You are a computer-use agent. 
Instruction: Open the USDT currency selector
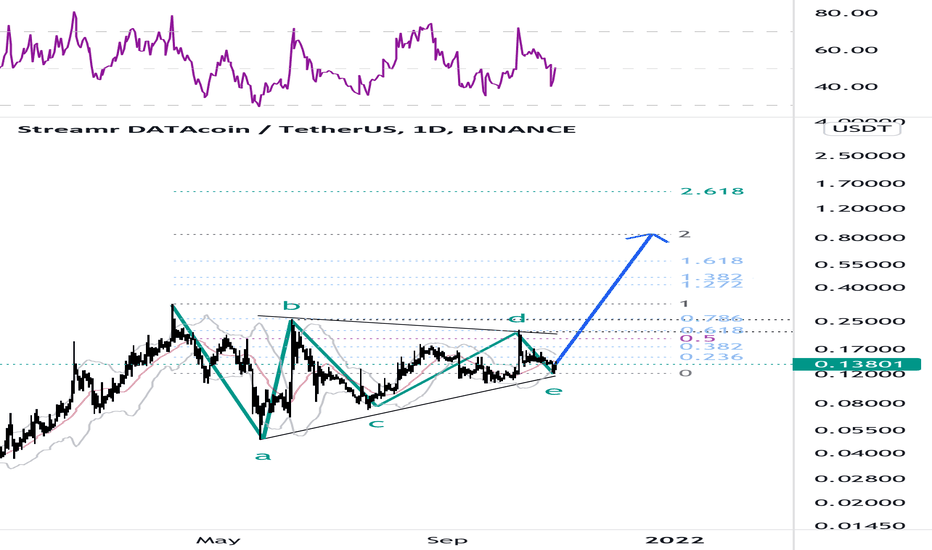861,128
